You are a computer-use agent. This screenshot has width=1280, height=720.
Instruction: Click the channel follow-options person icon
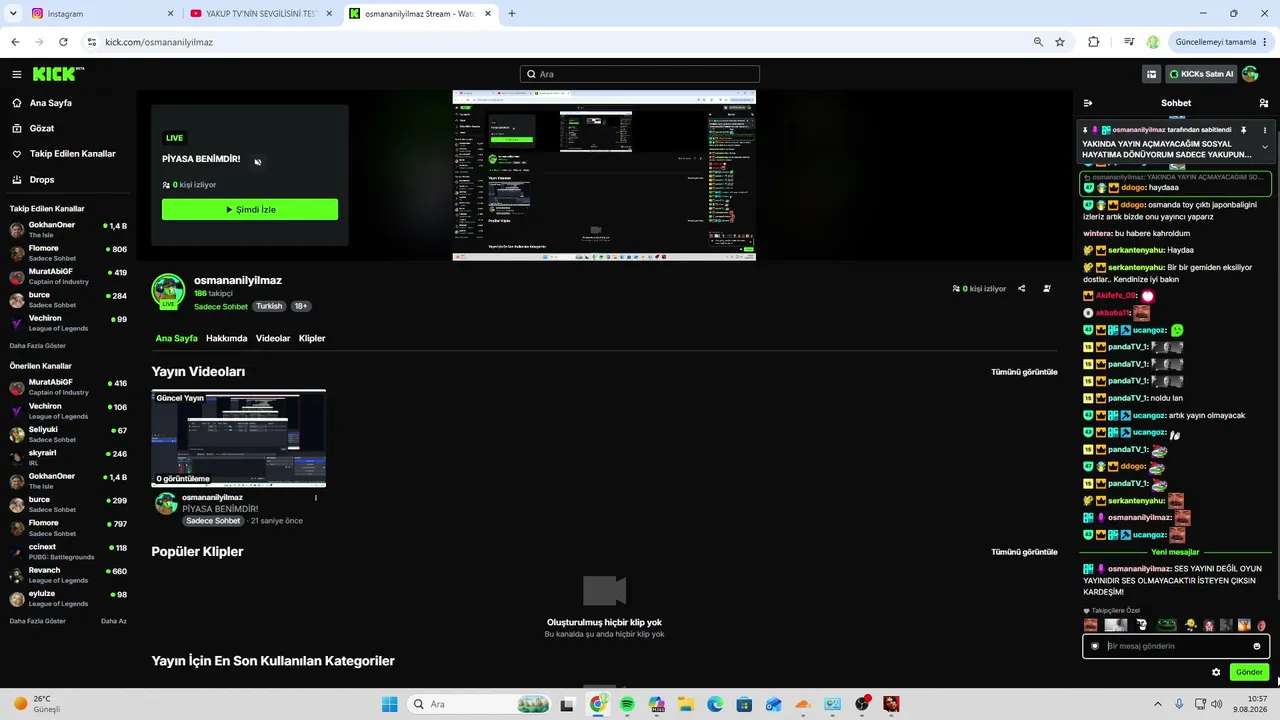(x=1047, y=289)
